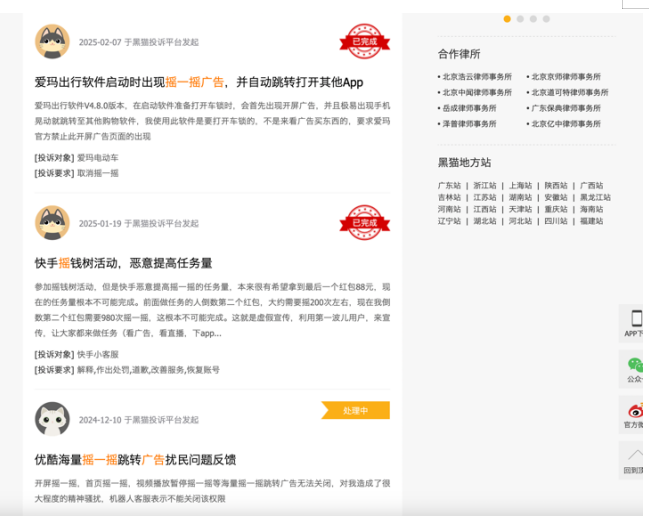Screen dimensions: 659x521
Task: Open complaint titled 爱玛出行软件启动时出现摇一摇广告
Action: 199,82
